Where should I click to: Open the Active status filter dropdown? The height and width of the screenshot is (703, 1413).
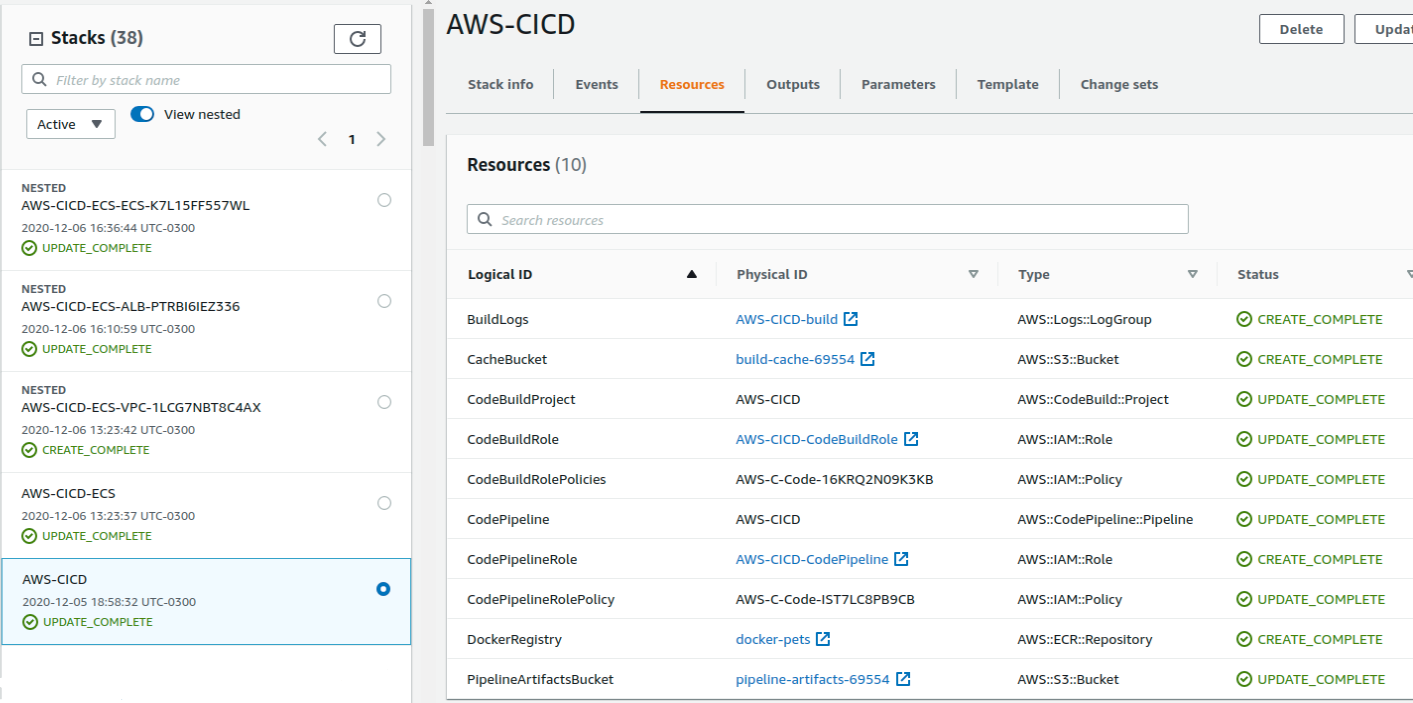pyautogui.click(x=70, y=124)
